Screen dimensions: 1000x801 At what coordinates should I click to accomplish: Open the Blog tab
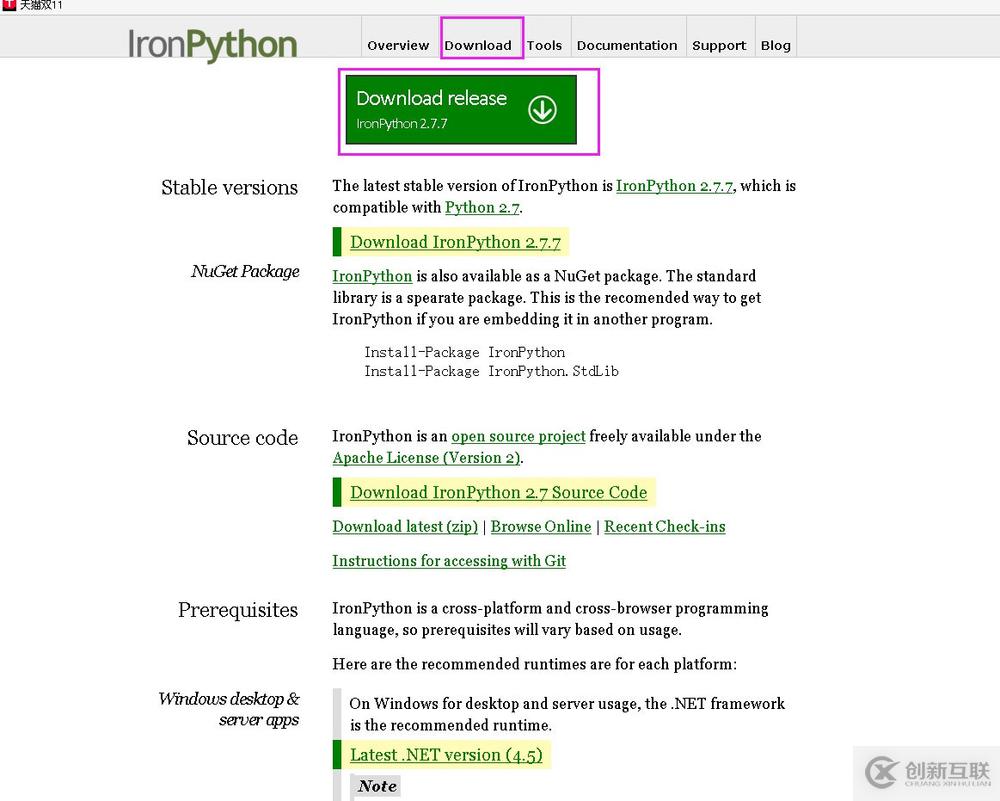(776, 45)
